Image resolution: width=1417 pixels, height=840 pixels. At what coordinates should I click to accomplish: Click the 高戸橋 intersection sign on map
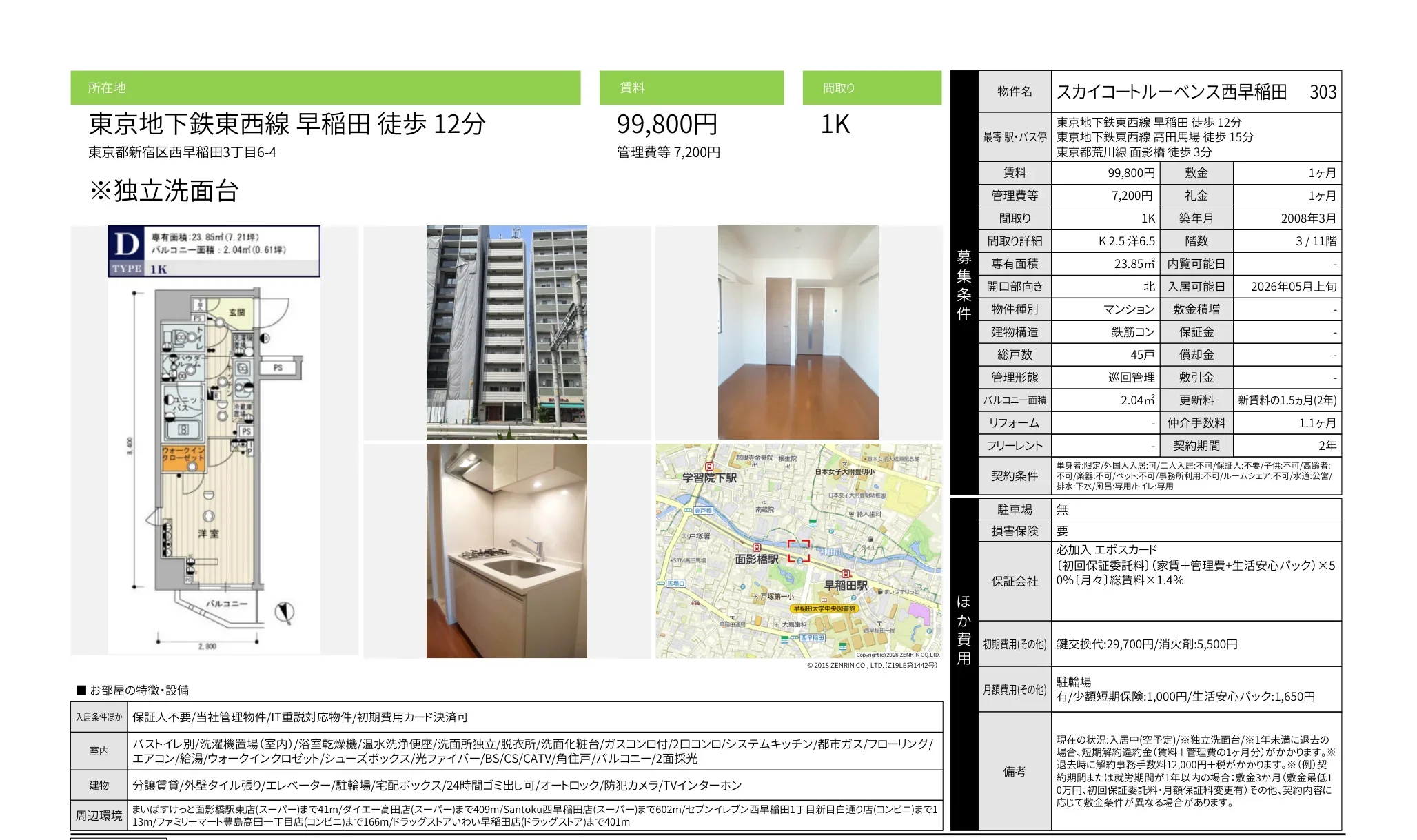click(x=702, y=511)
